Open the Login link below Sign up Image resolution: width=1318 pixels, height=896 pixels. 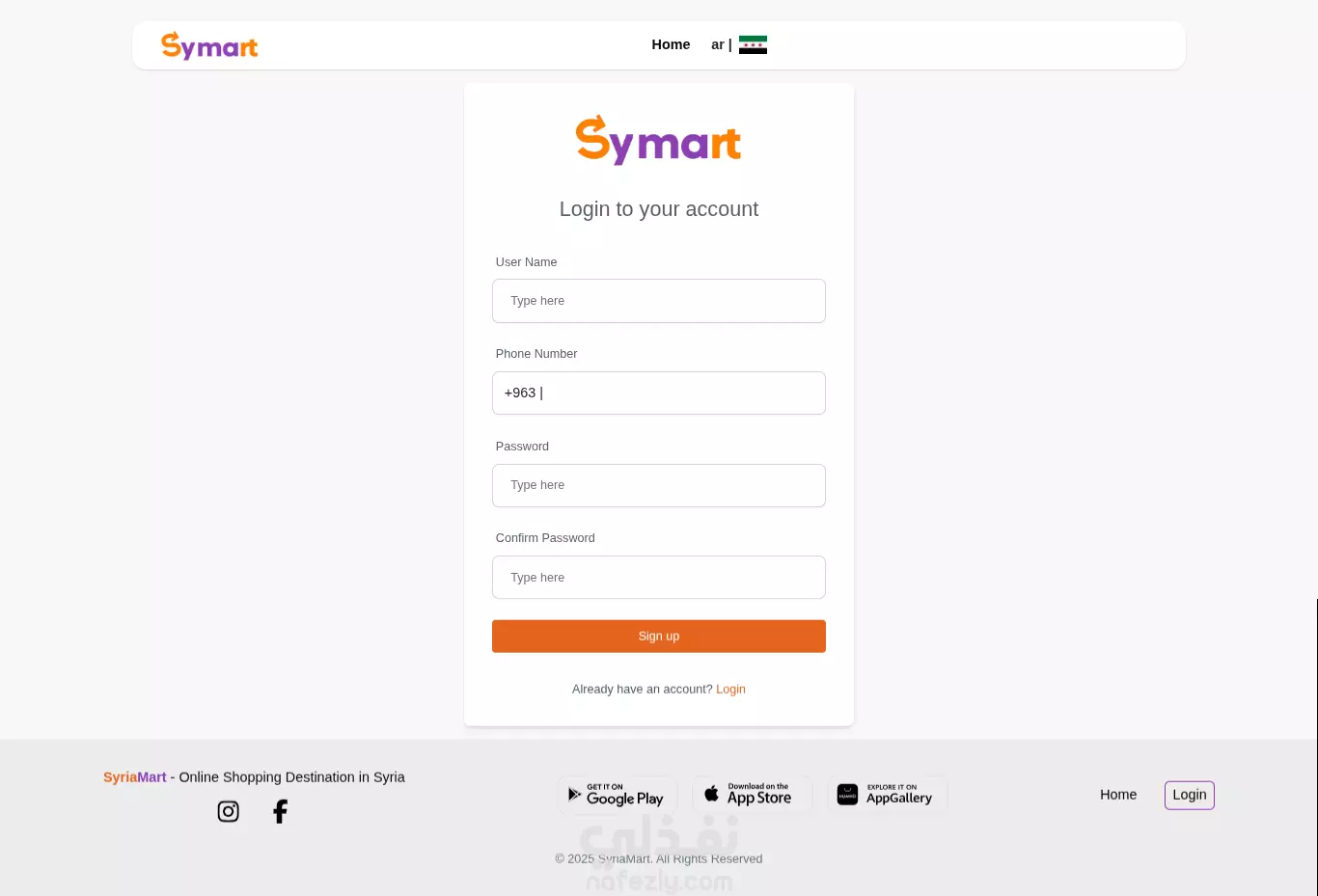click(730, 689)
